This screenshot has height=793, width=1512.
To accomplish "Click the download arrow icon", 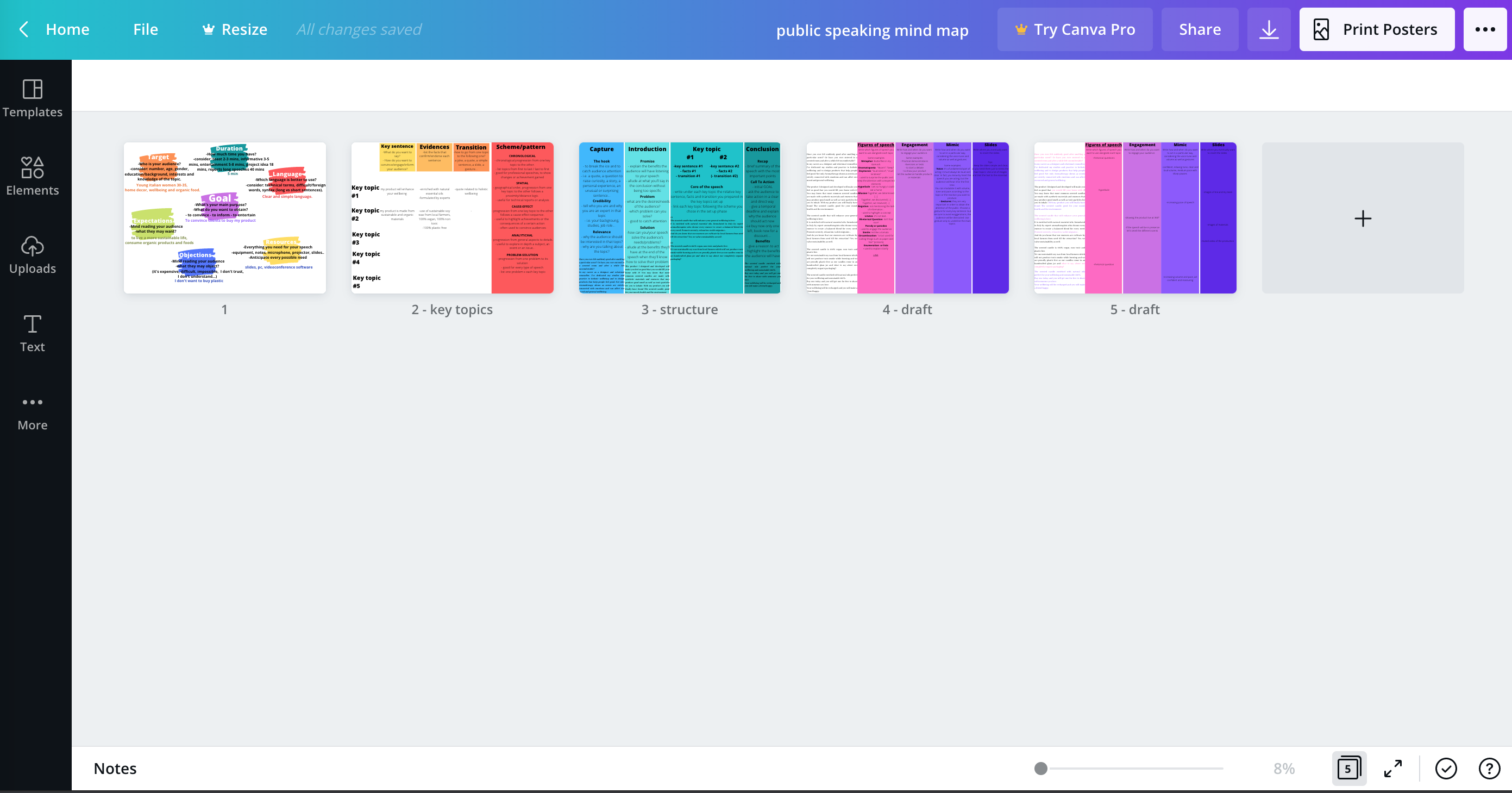I will (x=1269, y=29).
